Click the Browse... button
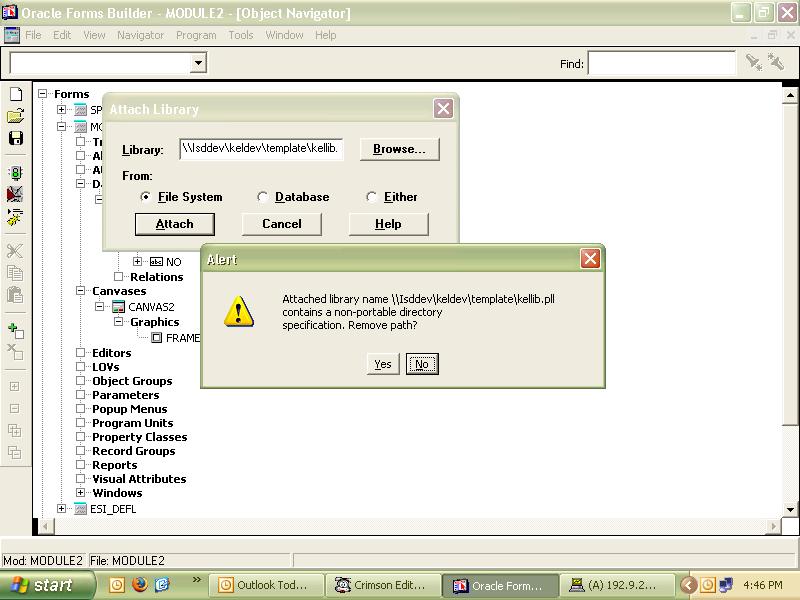Screen dimensions: 800x600 [x=399, y=149]
